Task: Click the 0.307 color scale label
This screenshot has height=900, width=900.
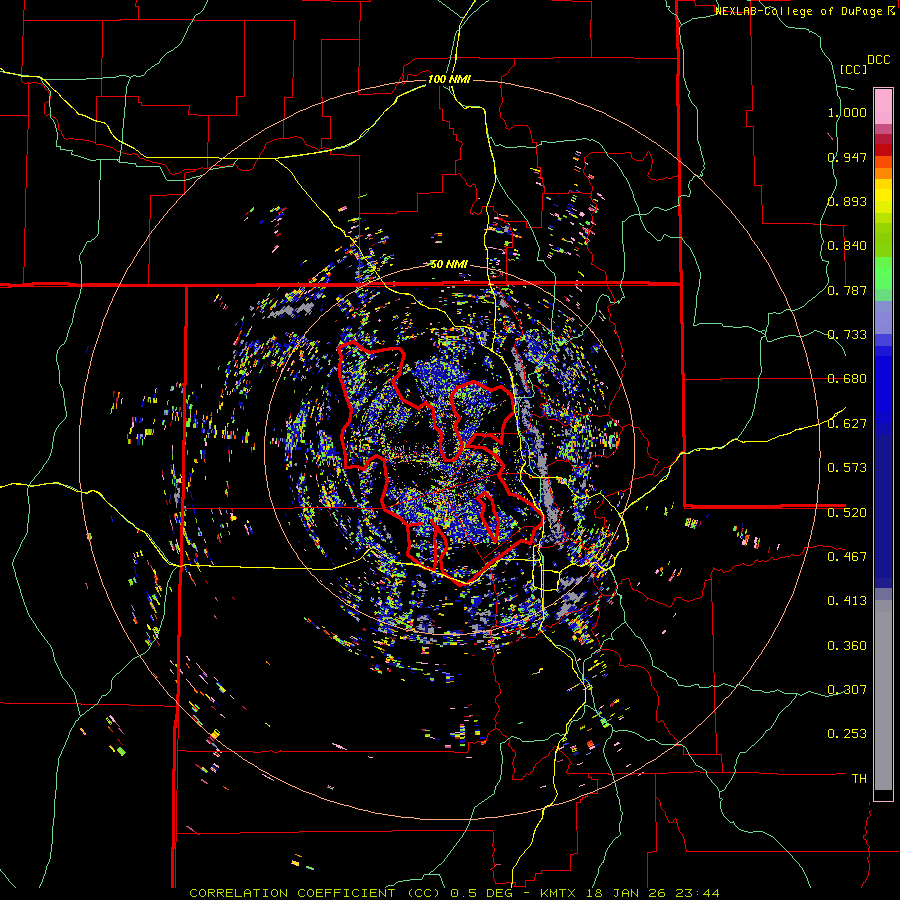Action: (847, 689)
